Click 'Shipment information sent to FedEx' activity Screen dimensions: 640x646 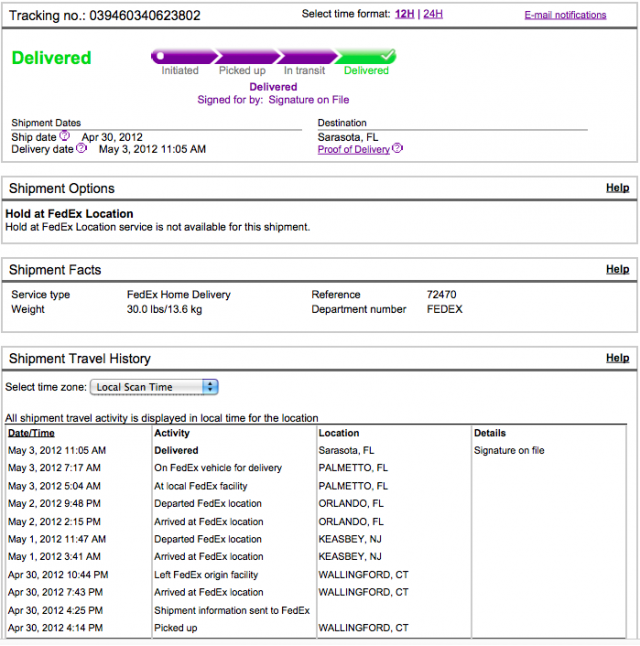click(232, 611)
